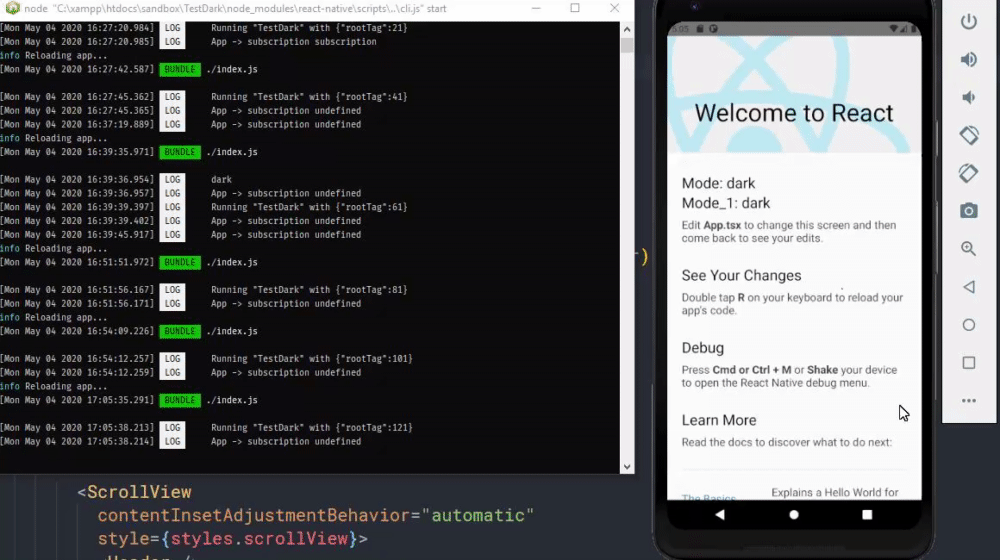Click 'See Your Changes' heading
The height and width of the screenshot is (560, 1000).
coord(741,276)
